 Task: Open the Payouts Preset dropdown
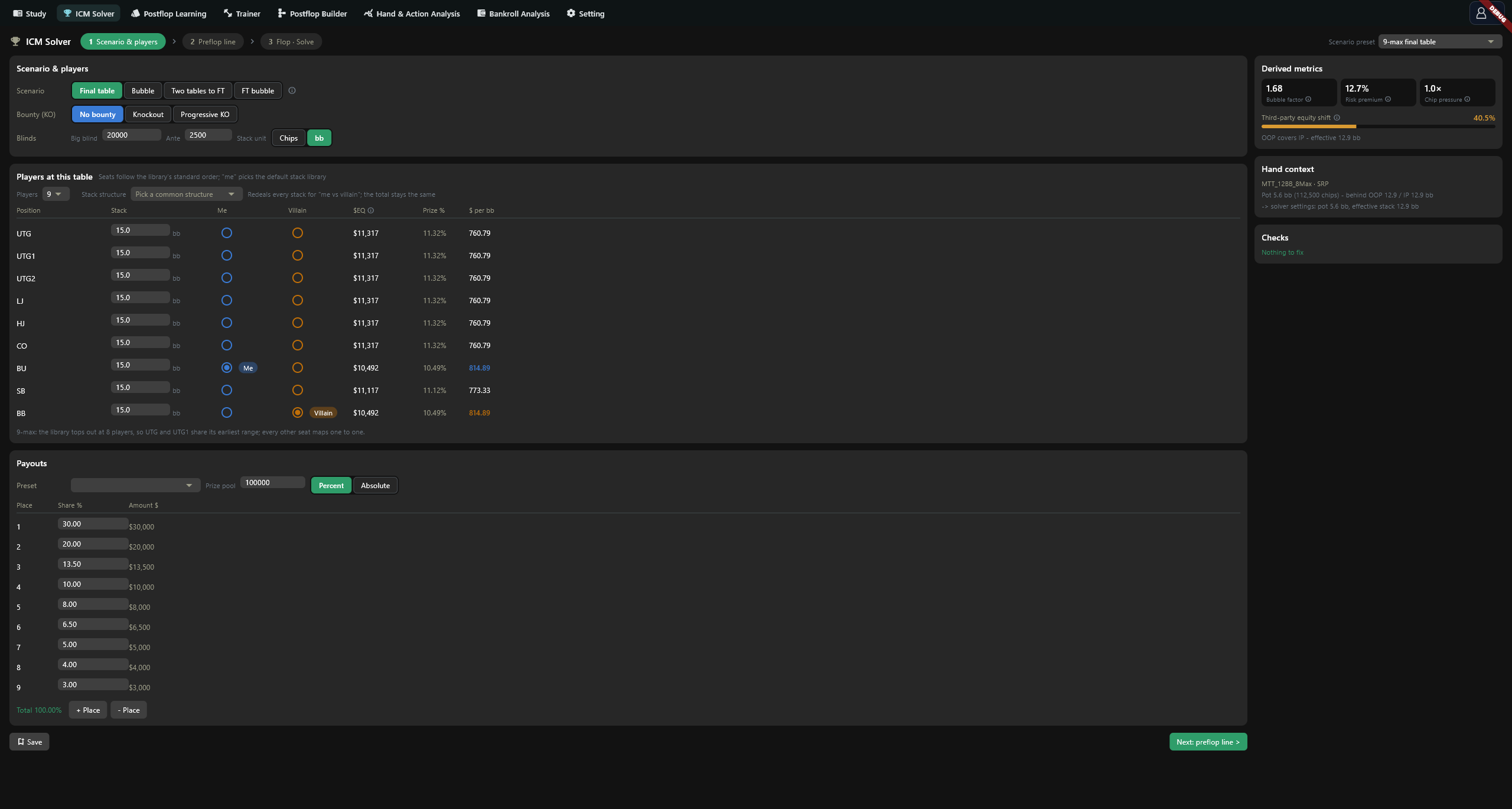point(135,485)
